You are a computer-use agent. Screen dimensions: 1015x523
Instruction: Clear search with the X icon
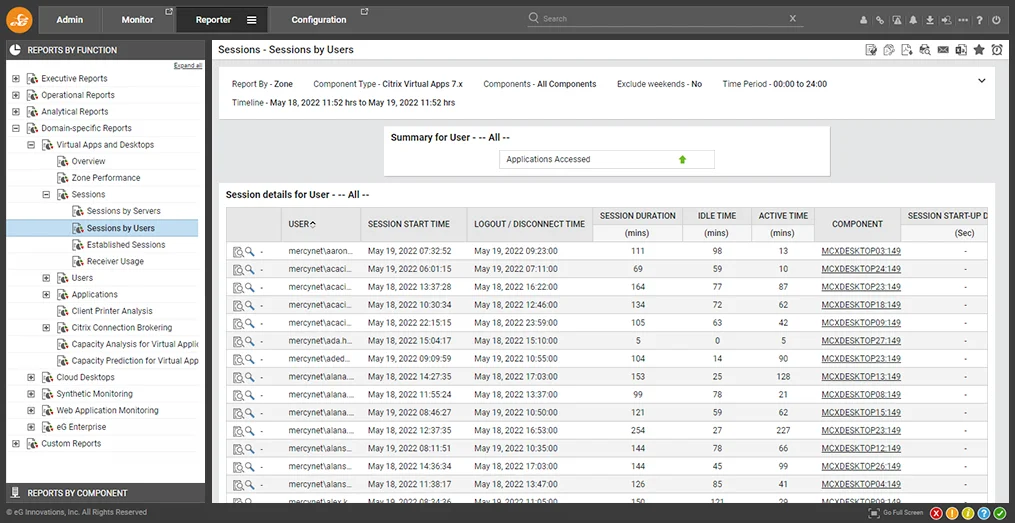tap(792, 18)
